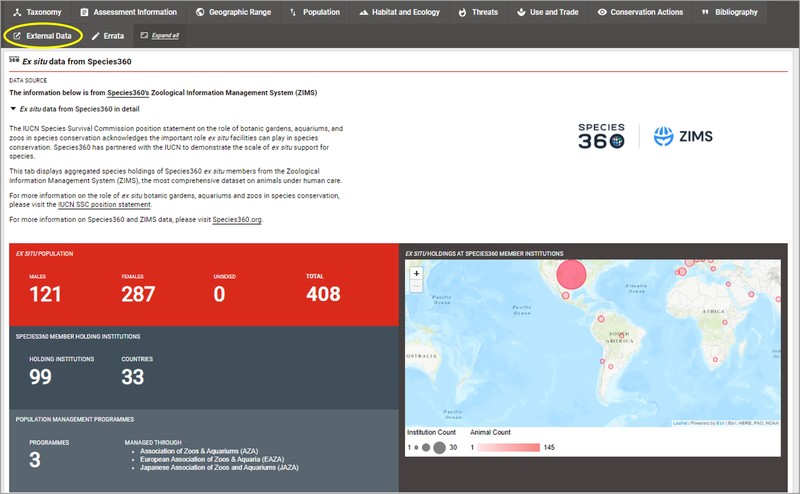Open the IUCN SSC position statement link
Screen dimensions: 800x494
(x=104, y=204)
